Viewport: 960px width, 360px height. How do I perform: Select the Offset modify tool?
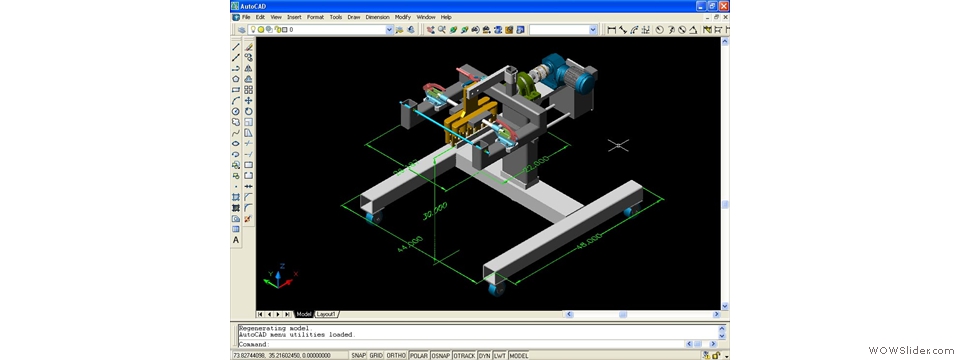click(x=249, y=79)
